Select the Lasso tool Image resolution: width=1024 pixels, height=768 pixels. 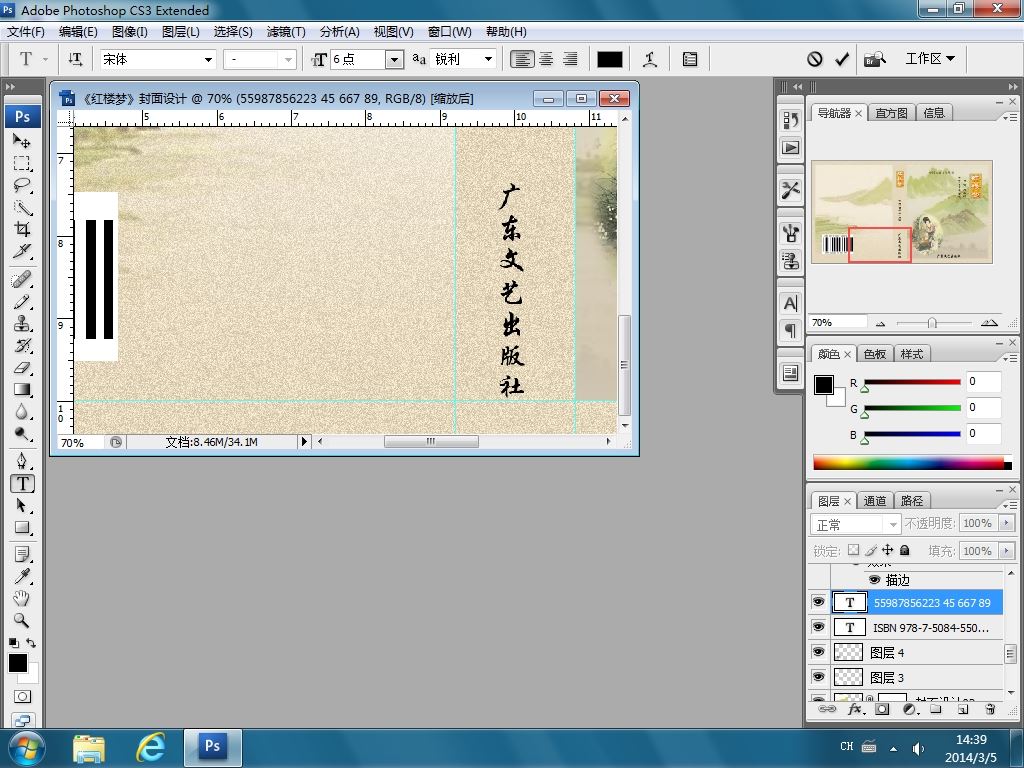click(22, 185)
